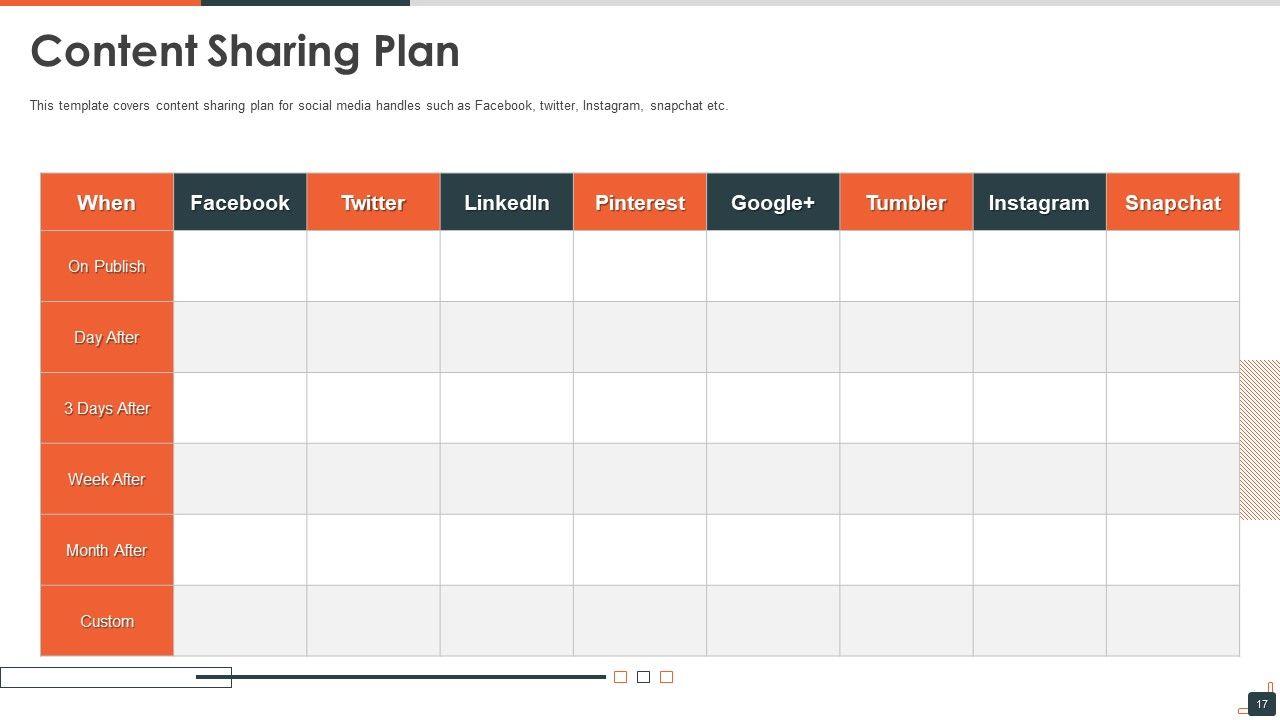The image size is (1280, 720).
Task: Click the first orange square below table
Action: point(620,677)
